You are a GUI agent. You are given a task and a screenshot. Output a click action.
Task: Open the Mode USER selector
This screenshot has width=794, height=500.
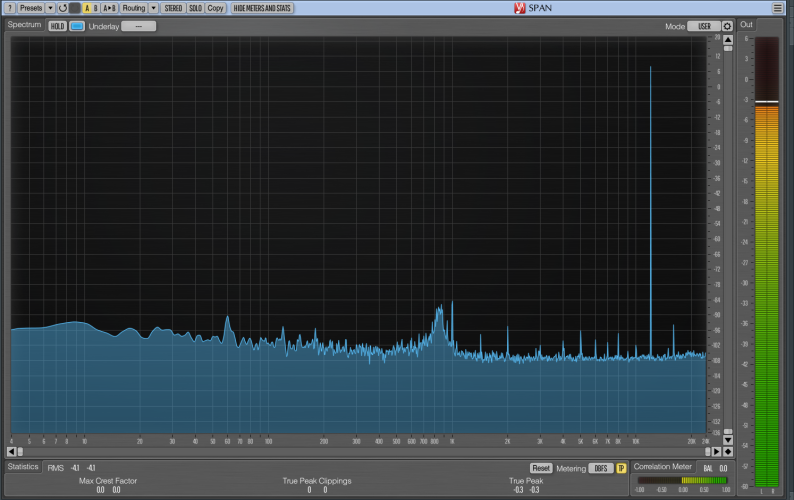point(704,26)
